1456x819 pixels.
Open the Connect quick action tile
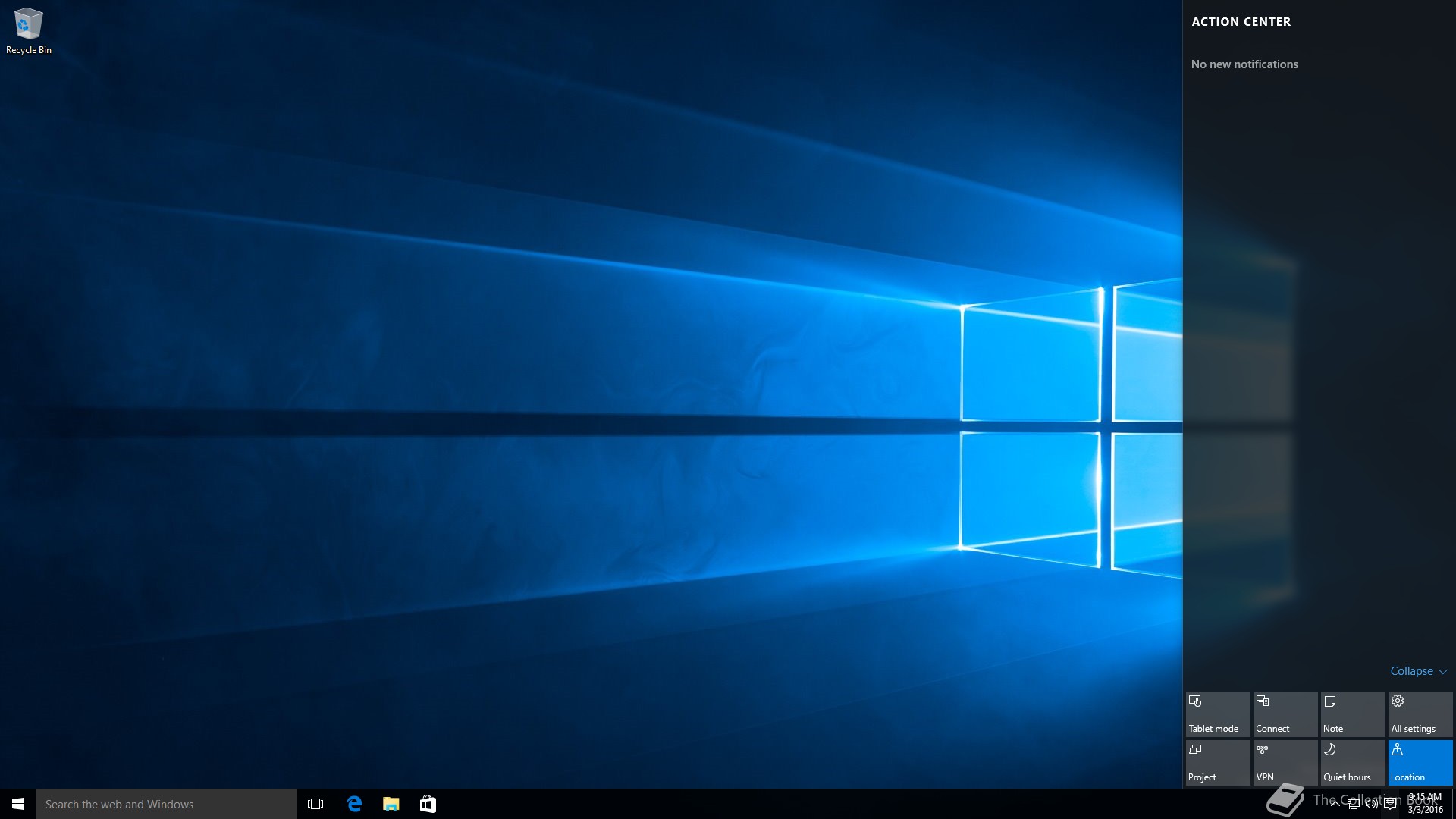1285,714
